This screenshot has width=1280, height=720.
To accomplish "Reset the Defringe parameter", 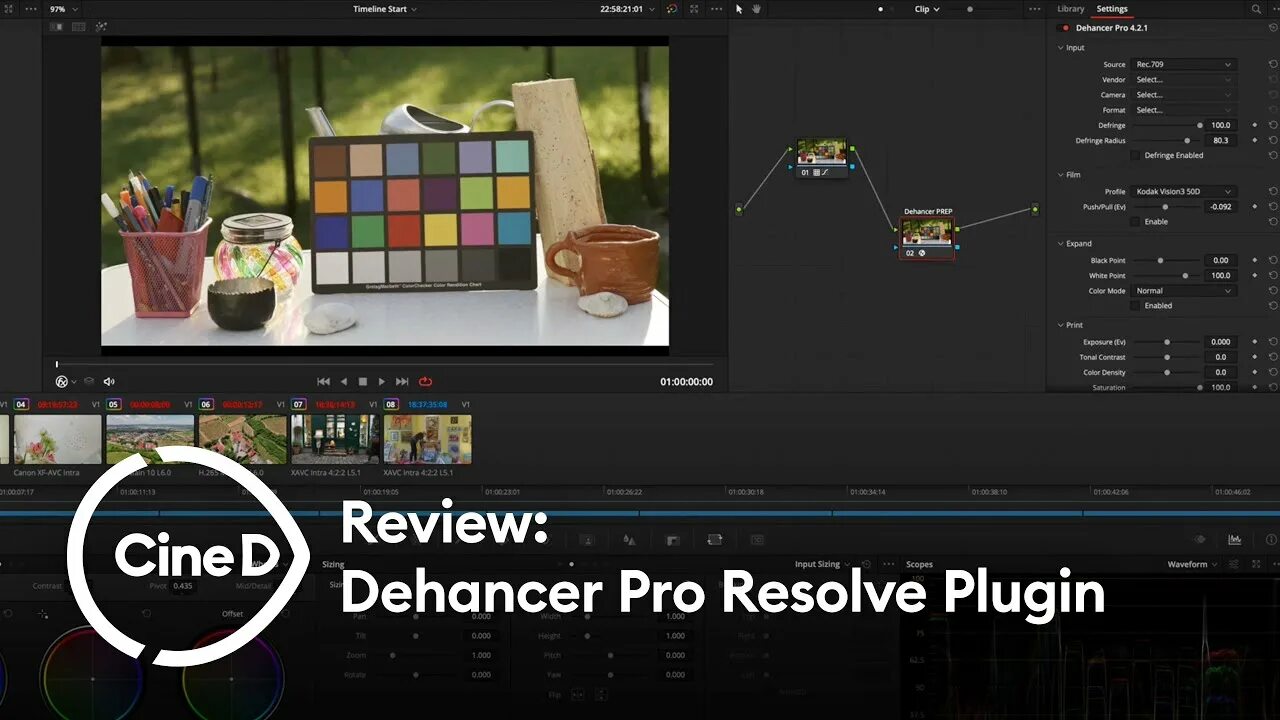I will 1273,125.
